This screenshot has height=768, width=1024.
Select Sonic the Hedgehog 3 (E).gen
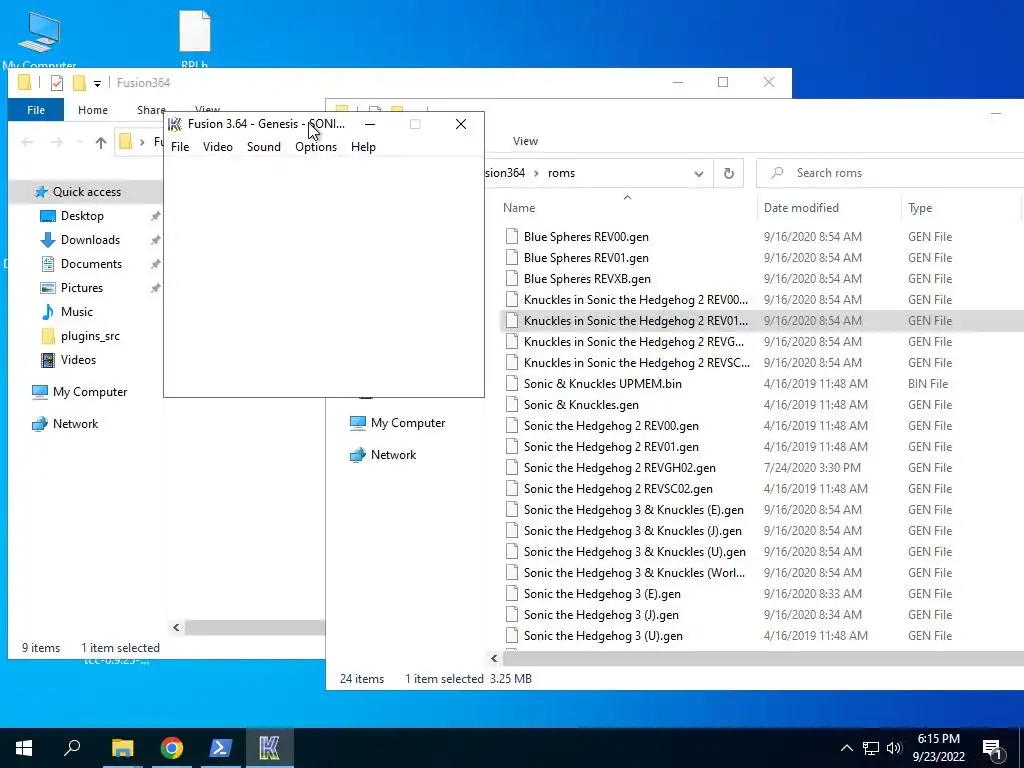[602, 594]
